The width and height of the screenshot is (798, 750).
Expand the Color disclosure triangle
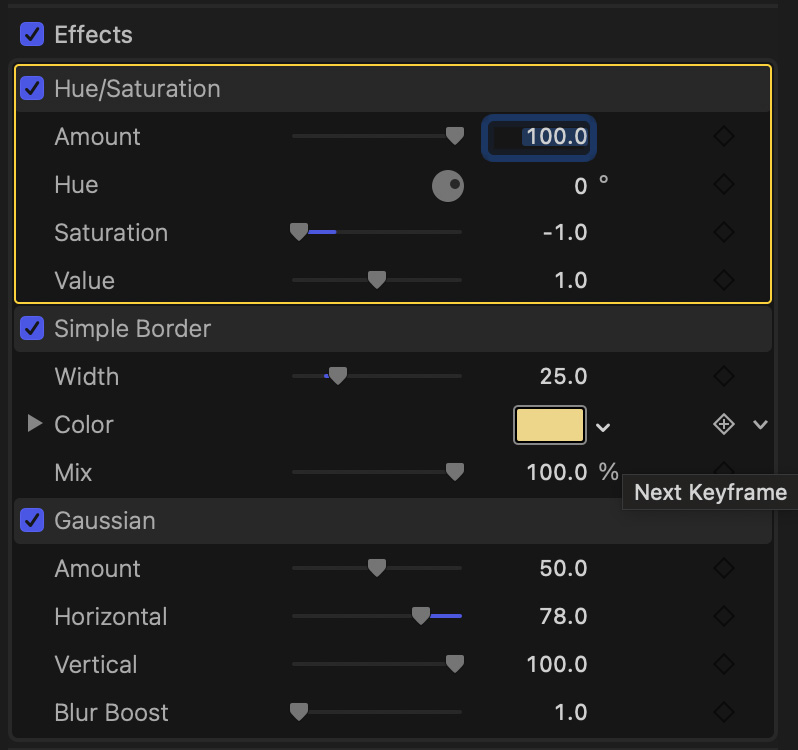[34, 424]
